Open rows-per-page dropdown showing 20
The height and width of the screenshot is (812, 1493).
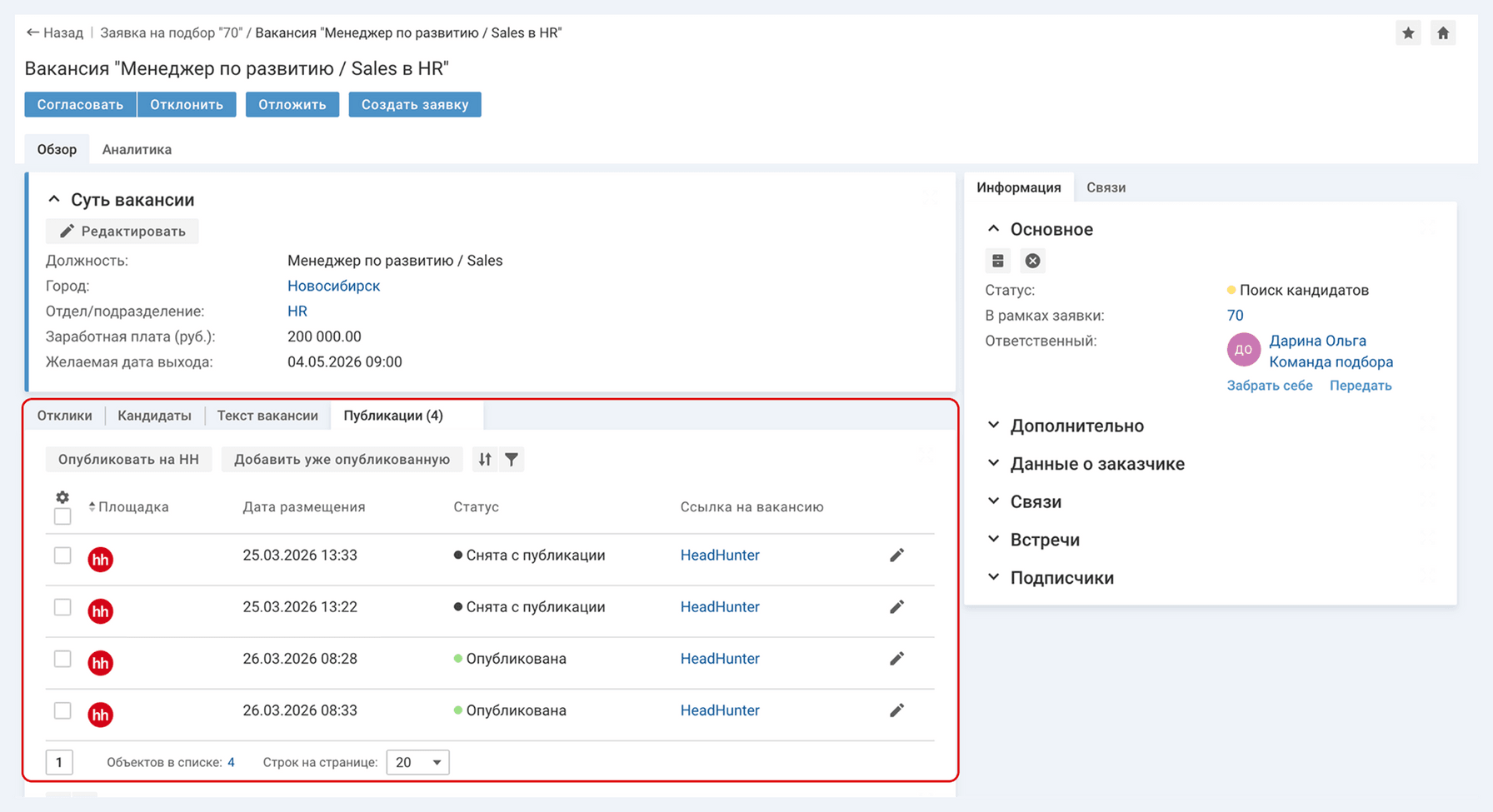(417, 762)
